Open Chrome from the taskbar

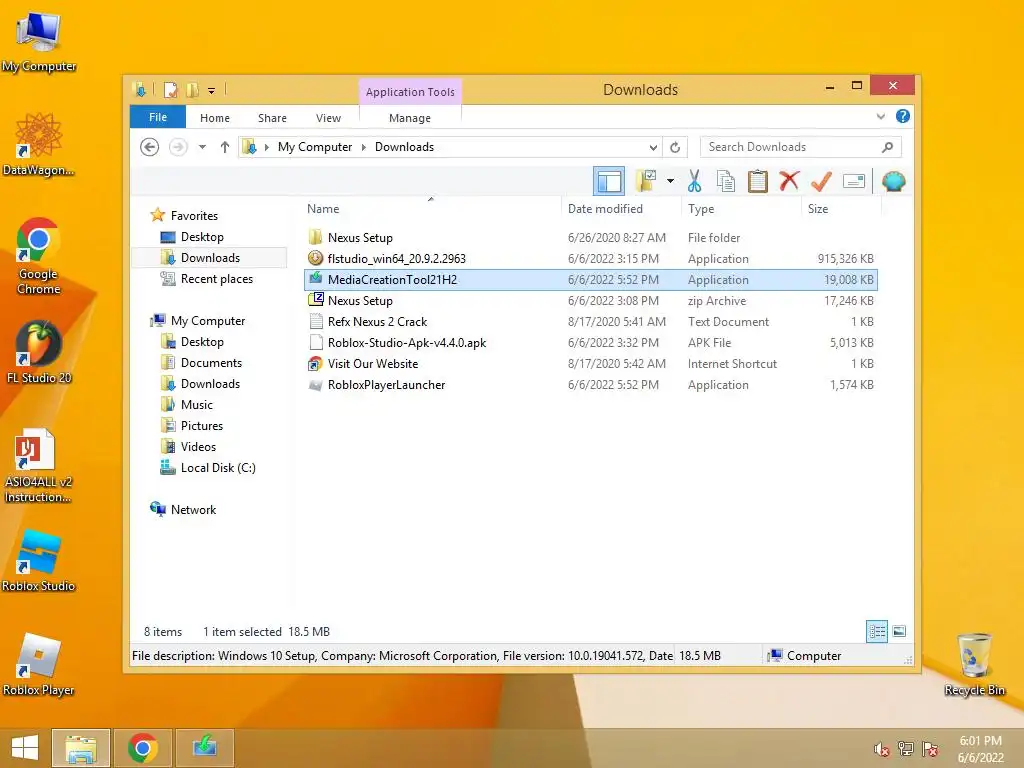click(x=143, y=748)
